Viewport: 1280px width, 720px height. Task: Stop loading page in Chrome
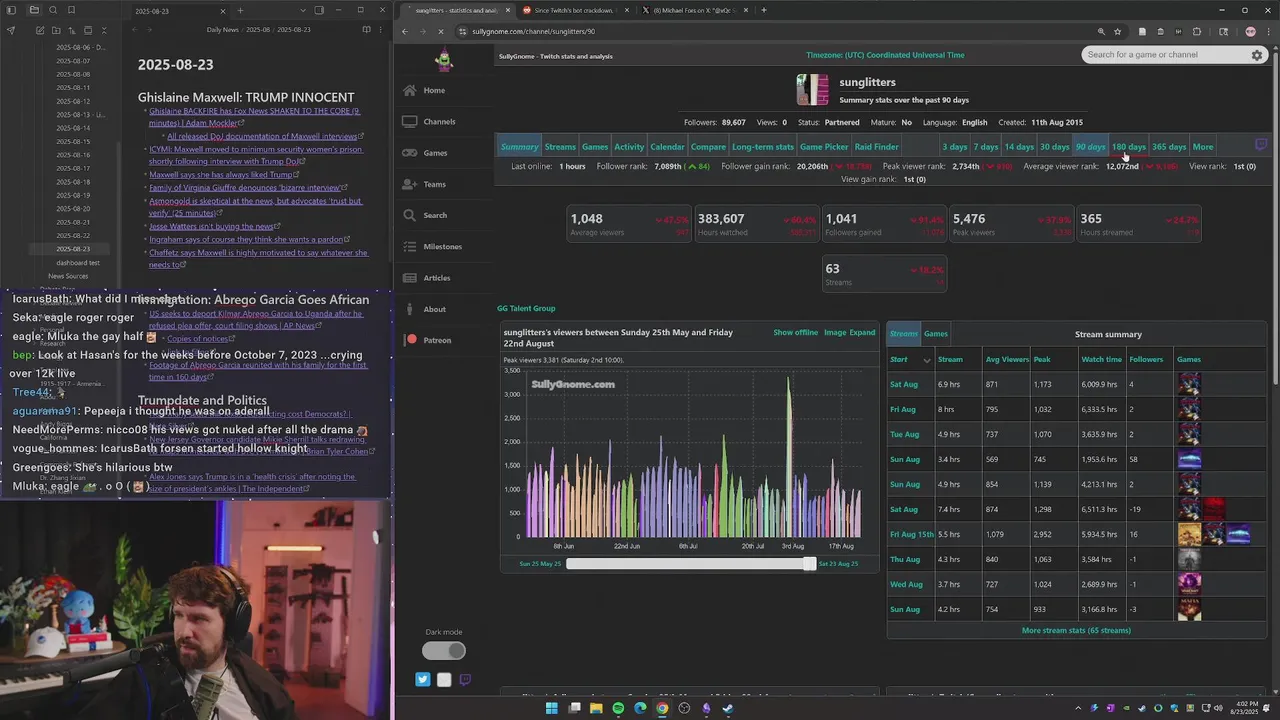tap(441, 32)
